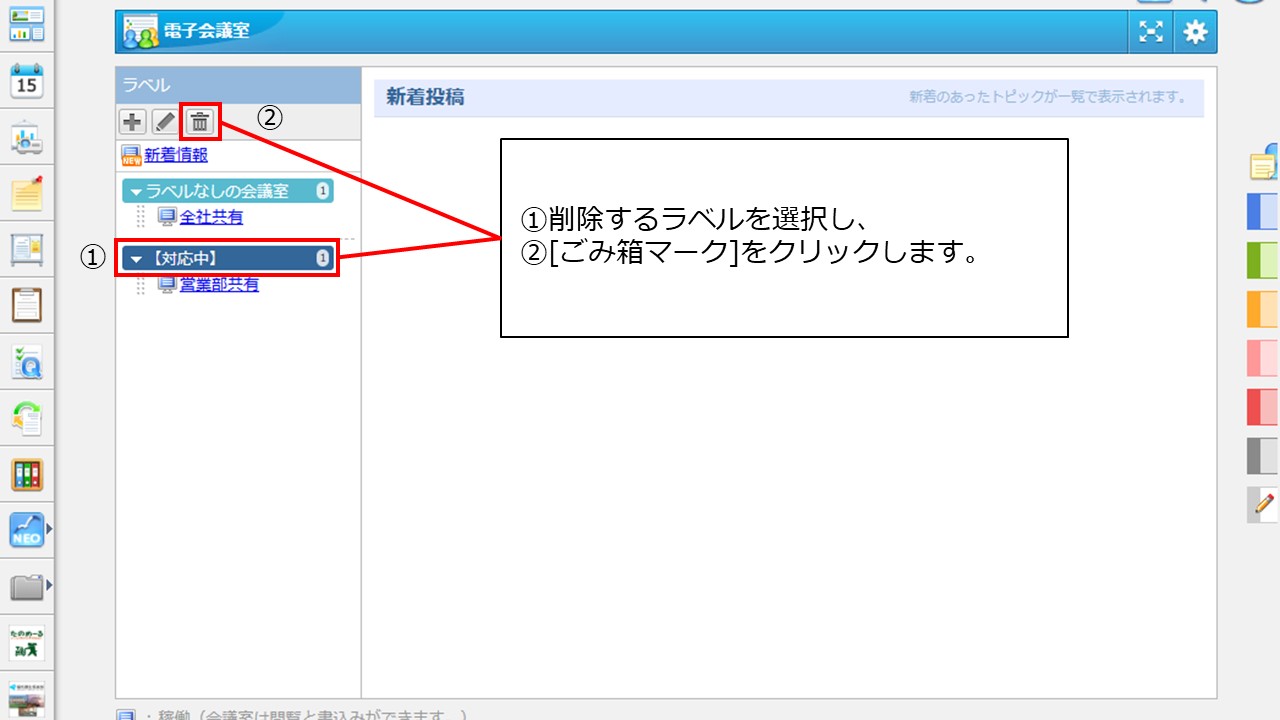Click the ラベル panel header
Screen dimensions: 1280x720
[x=238, y=85]
